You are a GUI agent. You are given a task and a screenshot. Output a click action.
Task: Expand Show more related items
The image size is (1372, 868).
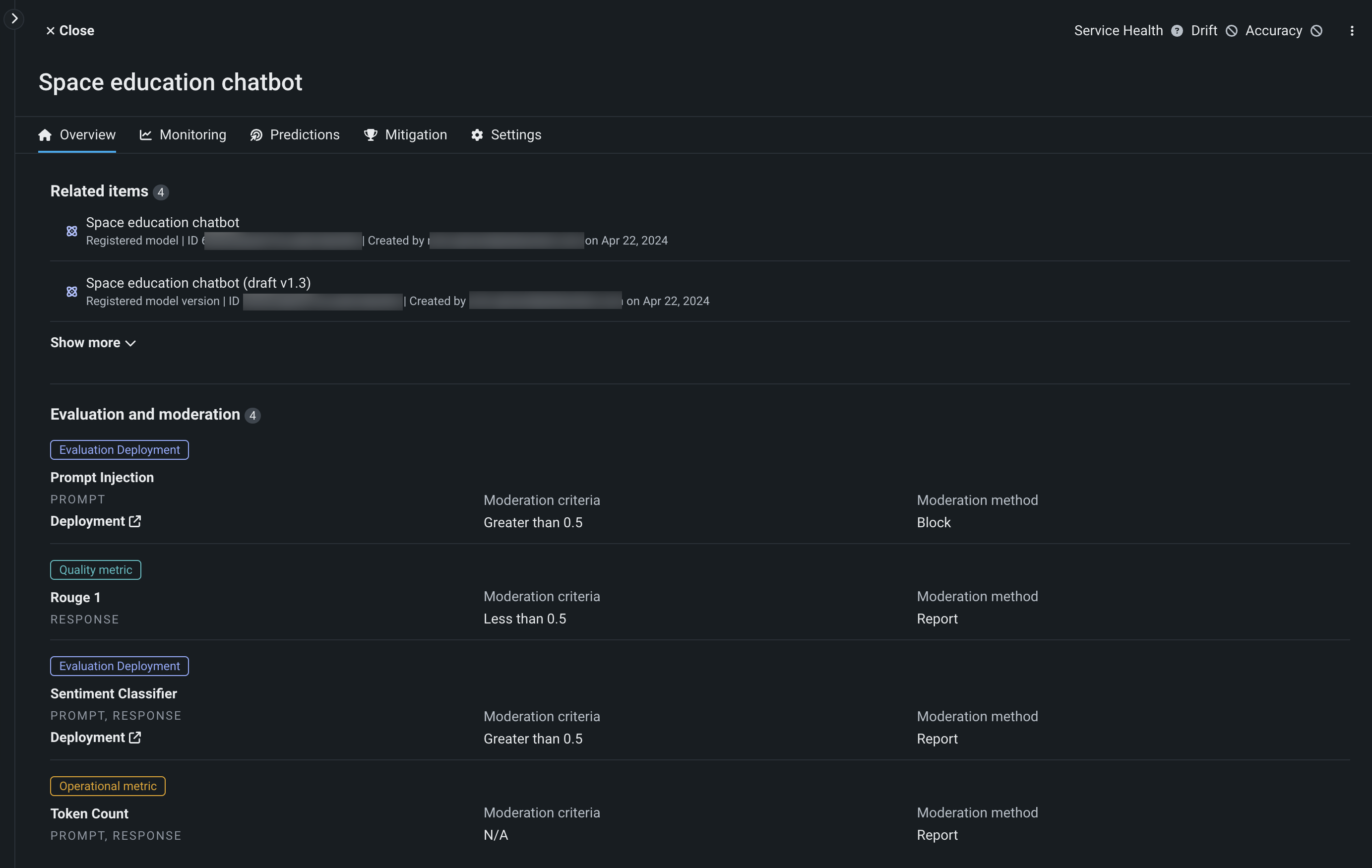[x=93, y=343]
